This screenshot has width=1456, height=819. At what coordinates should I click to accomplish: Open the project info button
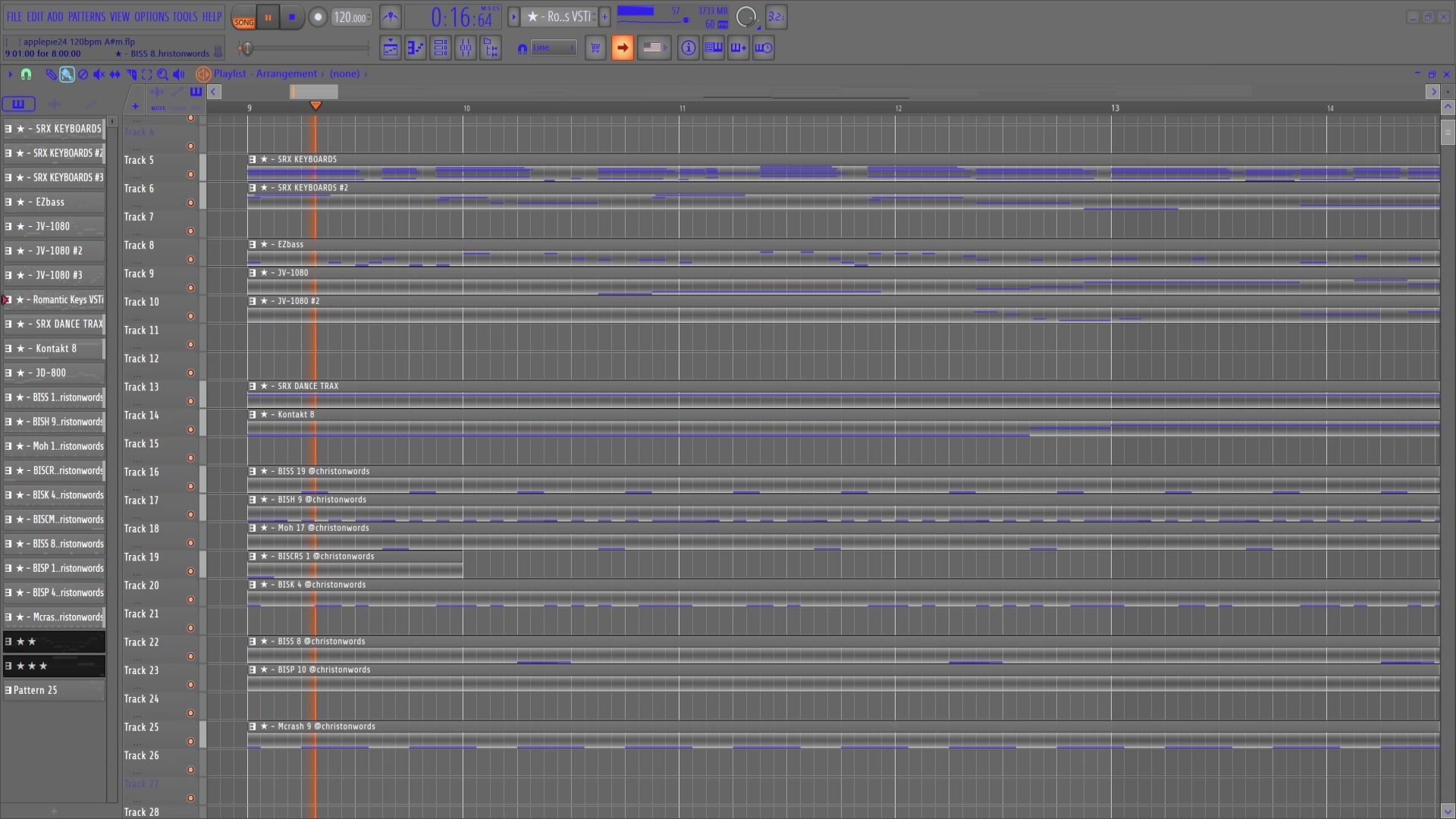(x=688, y=49)
